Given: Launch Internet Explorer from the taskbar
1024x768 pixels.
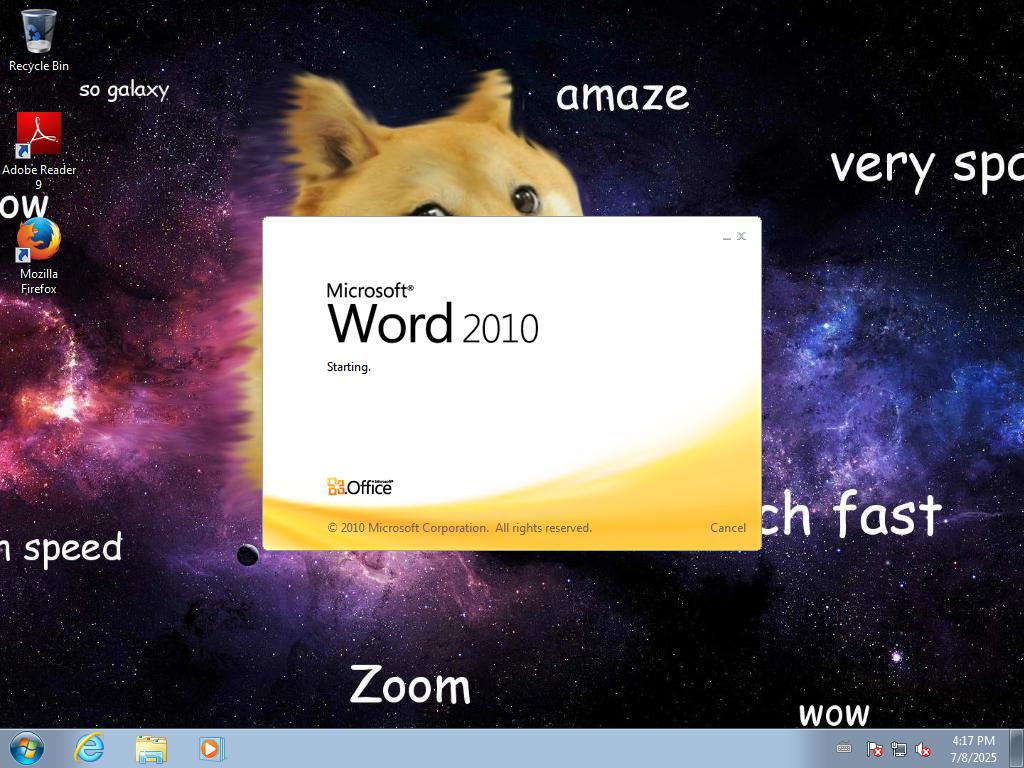Looking at the screenshot, I should (90, 748).
